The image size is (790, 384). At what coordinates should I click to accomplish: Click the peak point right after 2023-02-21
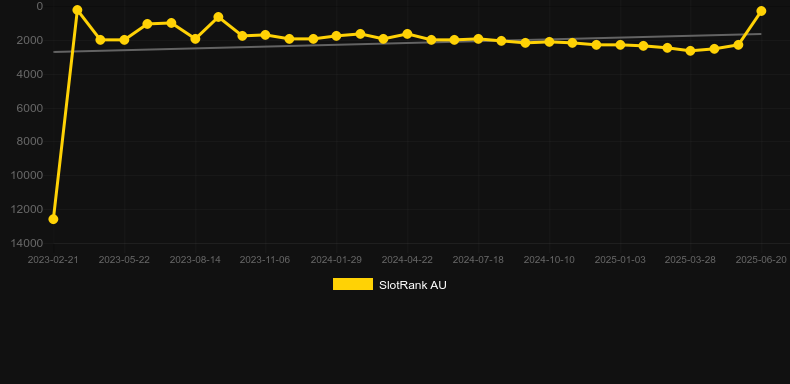[77, 10]
